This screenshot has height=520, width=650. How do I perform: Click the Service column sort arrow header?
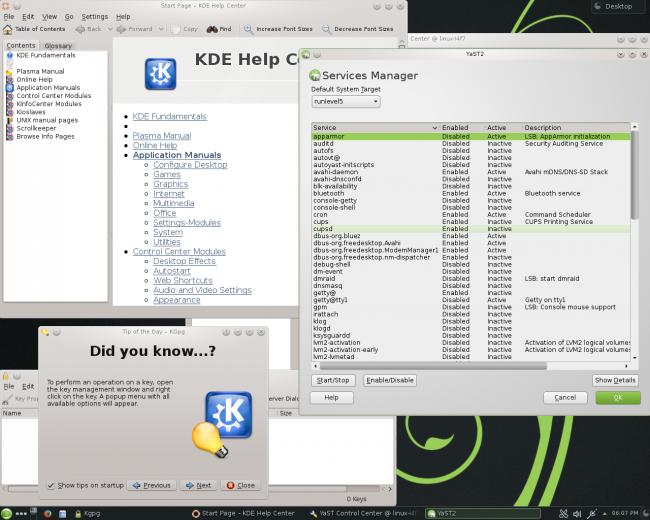pos(434,128)
